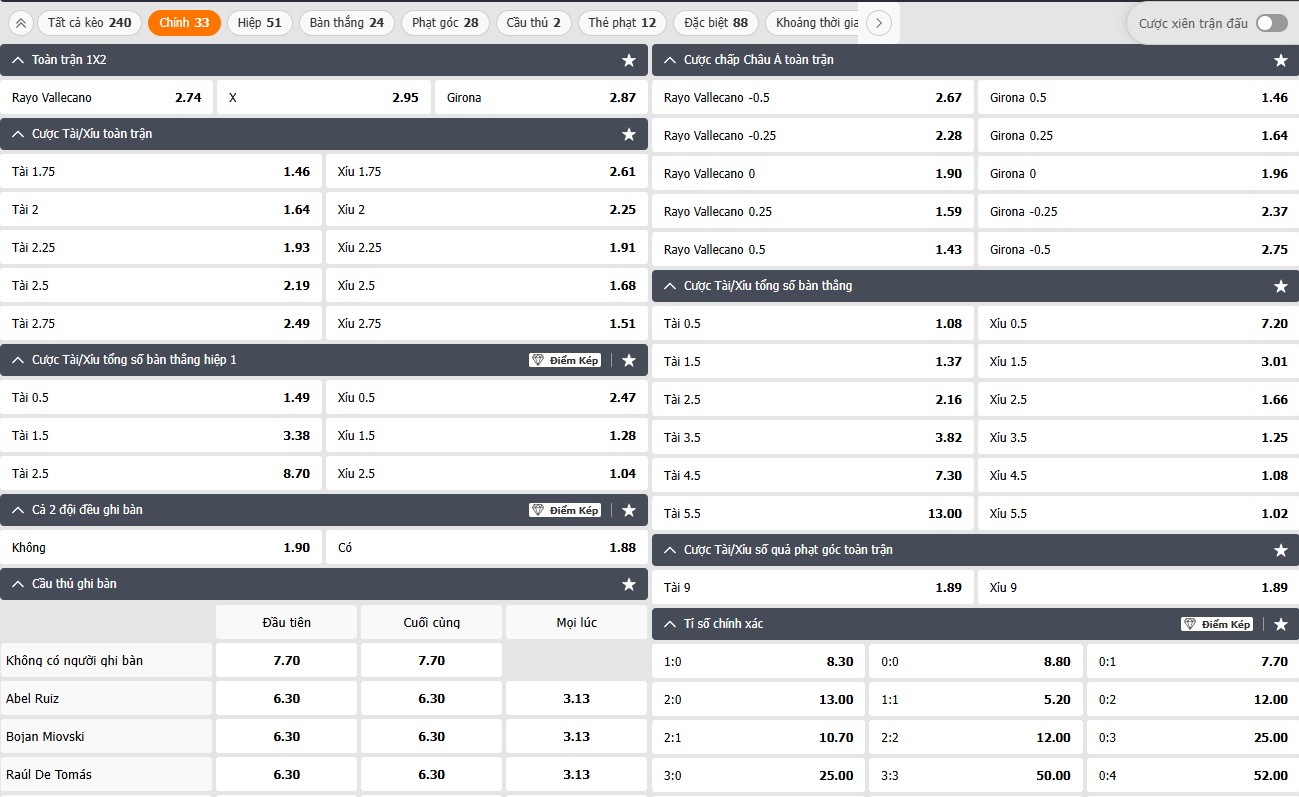Open the Tất cả kèo 240 tab

(90, 23)
